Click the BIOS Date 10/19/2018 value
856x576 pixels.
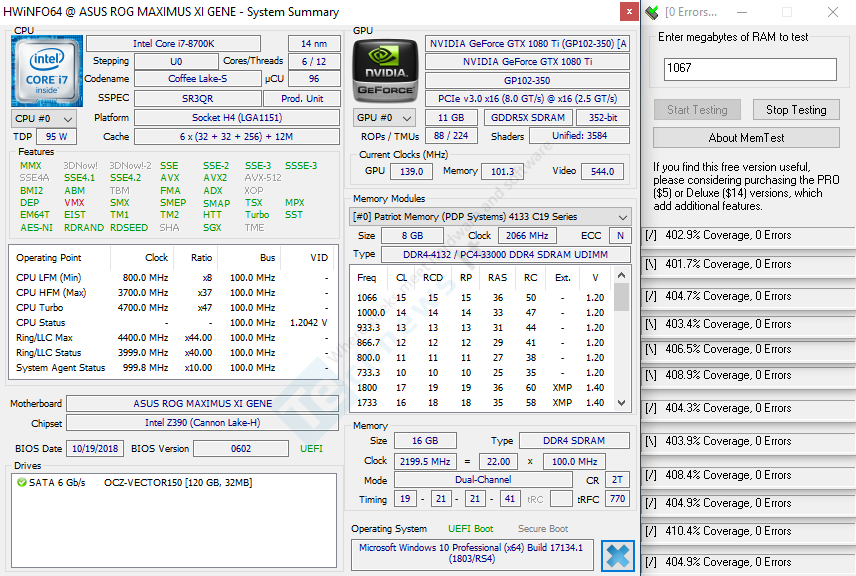pyautogui.click(x=95, y=448)
